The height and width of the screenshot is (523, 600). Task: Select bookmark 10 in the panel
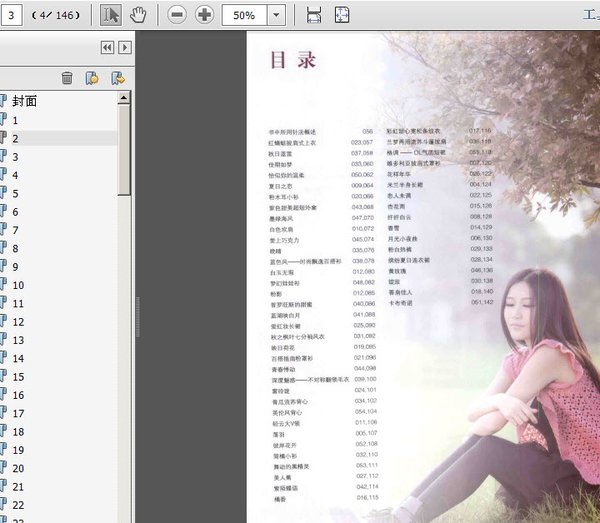[x=18, y=285]
